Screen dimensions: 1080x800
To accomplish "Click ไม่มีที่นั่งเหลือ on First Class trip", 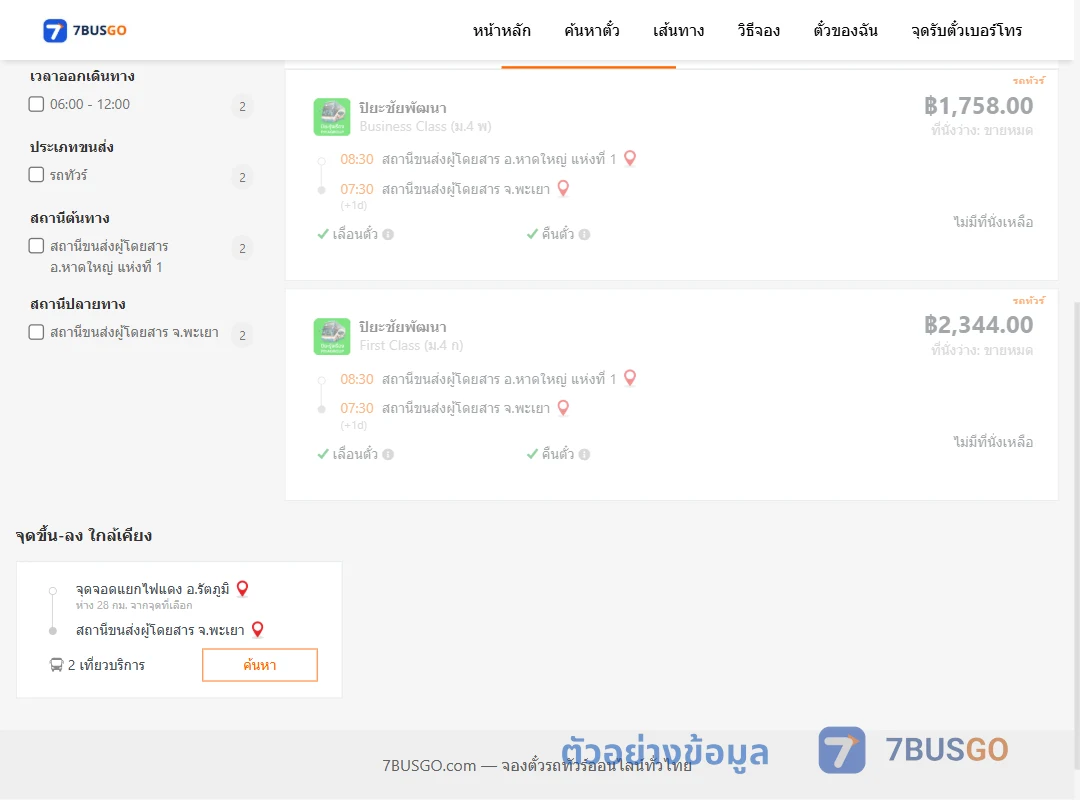I will coord(993,442).
